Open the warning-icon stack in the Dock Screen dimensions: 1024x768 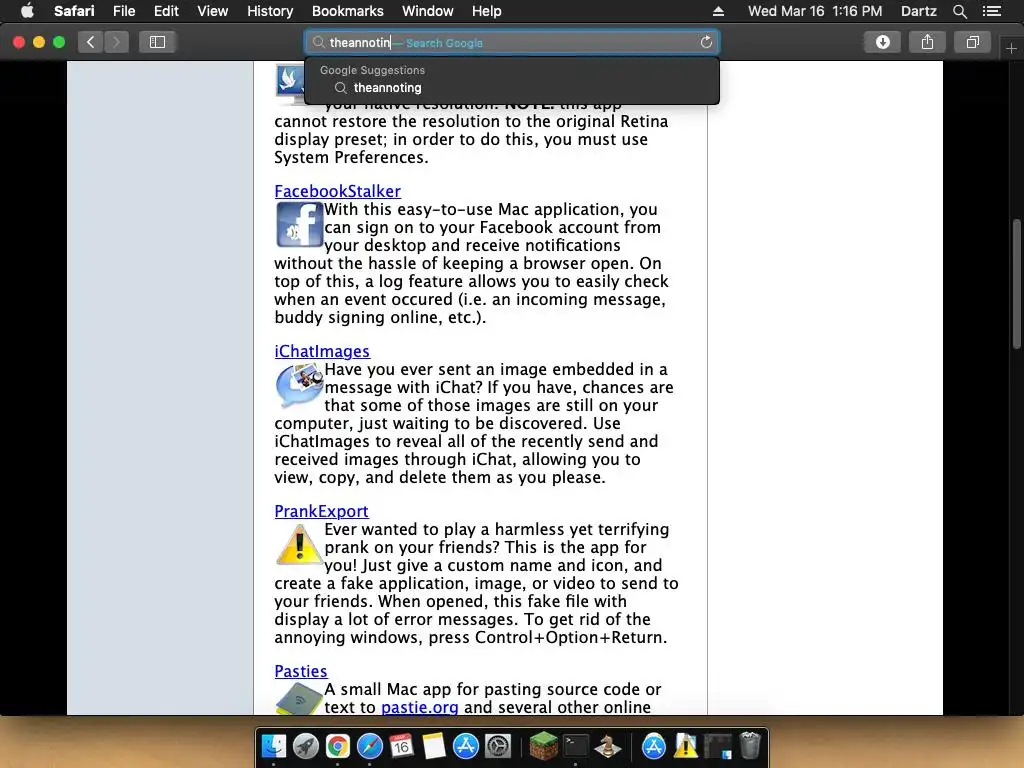(x=686, y=746)
